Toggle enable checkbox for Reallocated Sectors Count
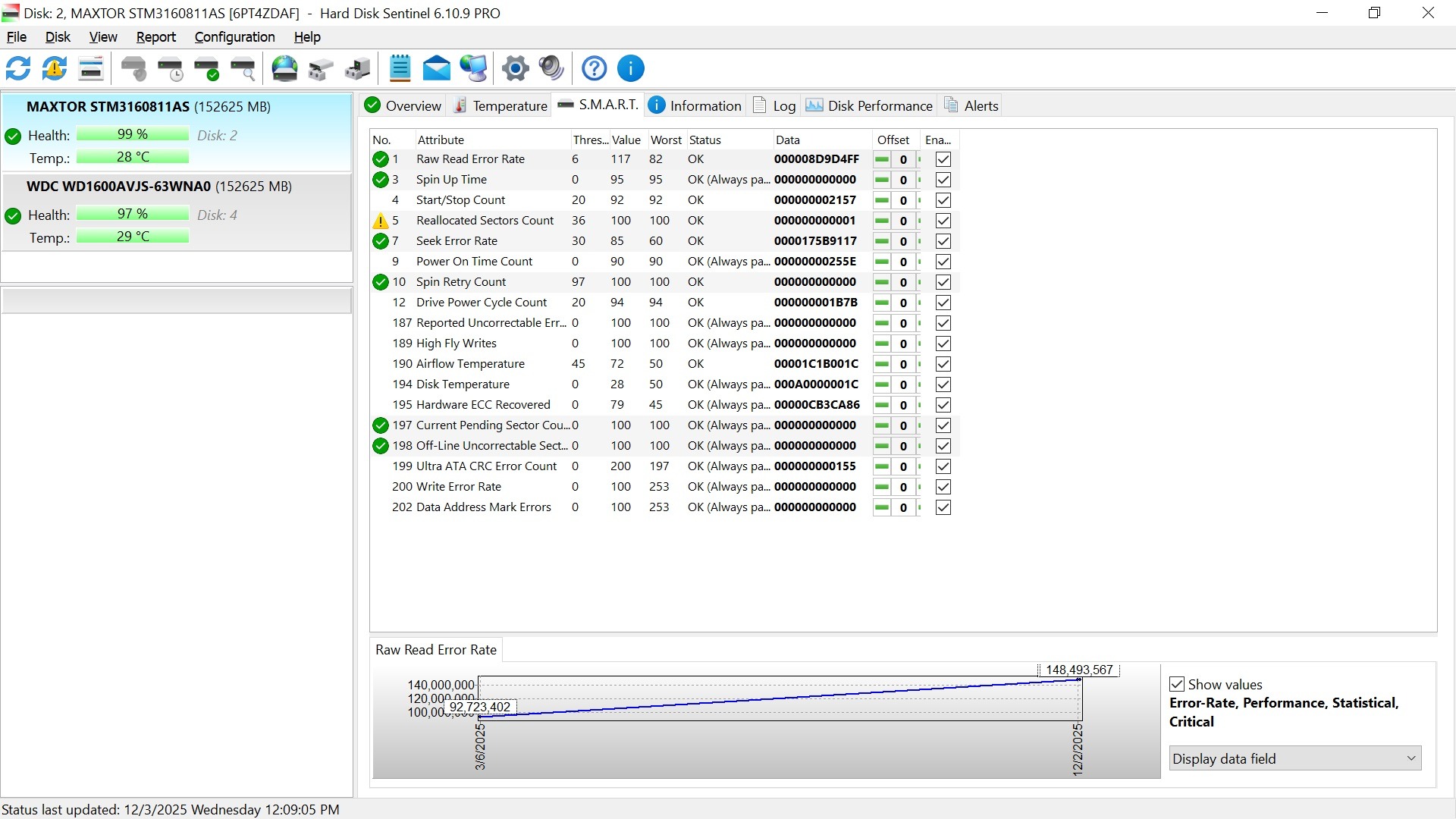The width and height of the screenshot is (1456, 819). click(943, 221)
